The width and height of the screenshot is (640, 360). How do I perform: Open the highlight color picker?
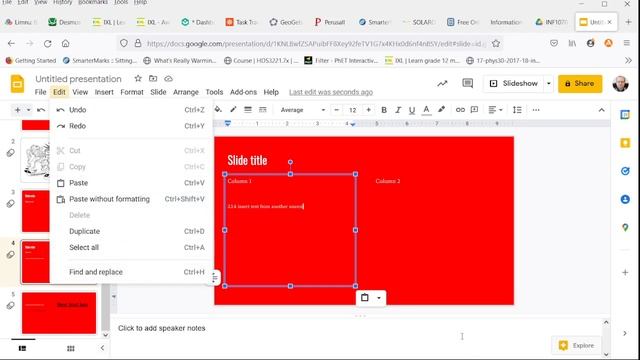[441, 109]
